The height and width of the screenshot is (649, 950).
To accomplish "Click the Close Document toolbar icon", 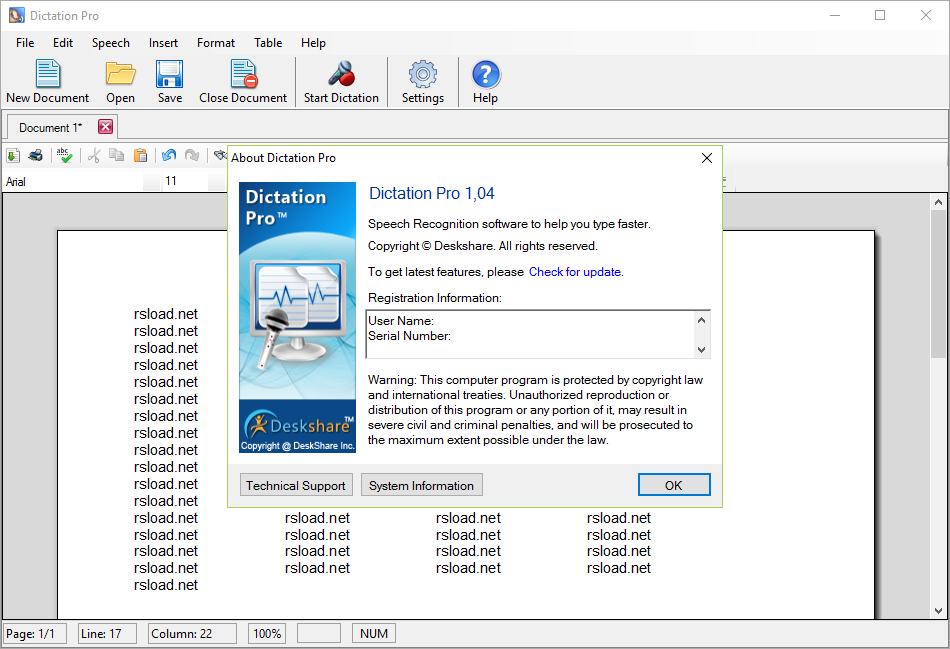I will coord(243,75).
